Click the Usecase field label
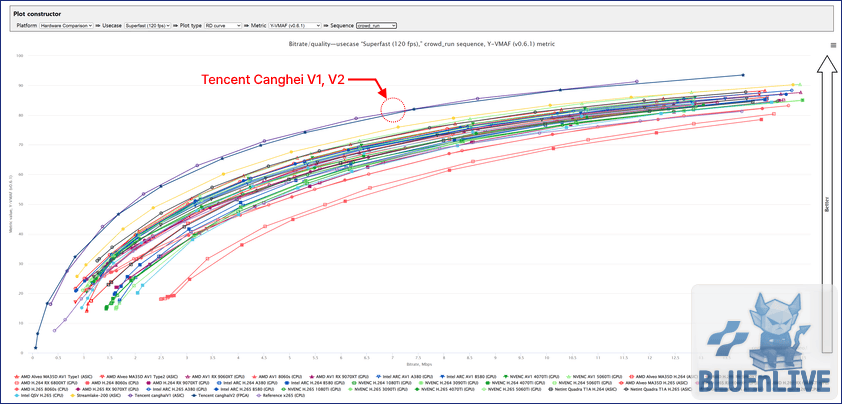This screenshot has width=842, height=404. pyautogui.click(x=112, y=25)
